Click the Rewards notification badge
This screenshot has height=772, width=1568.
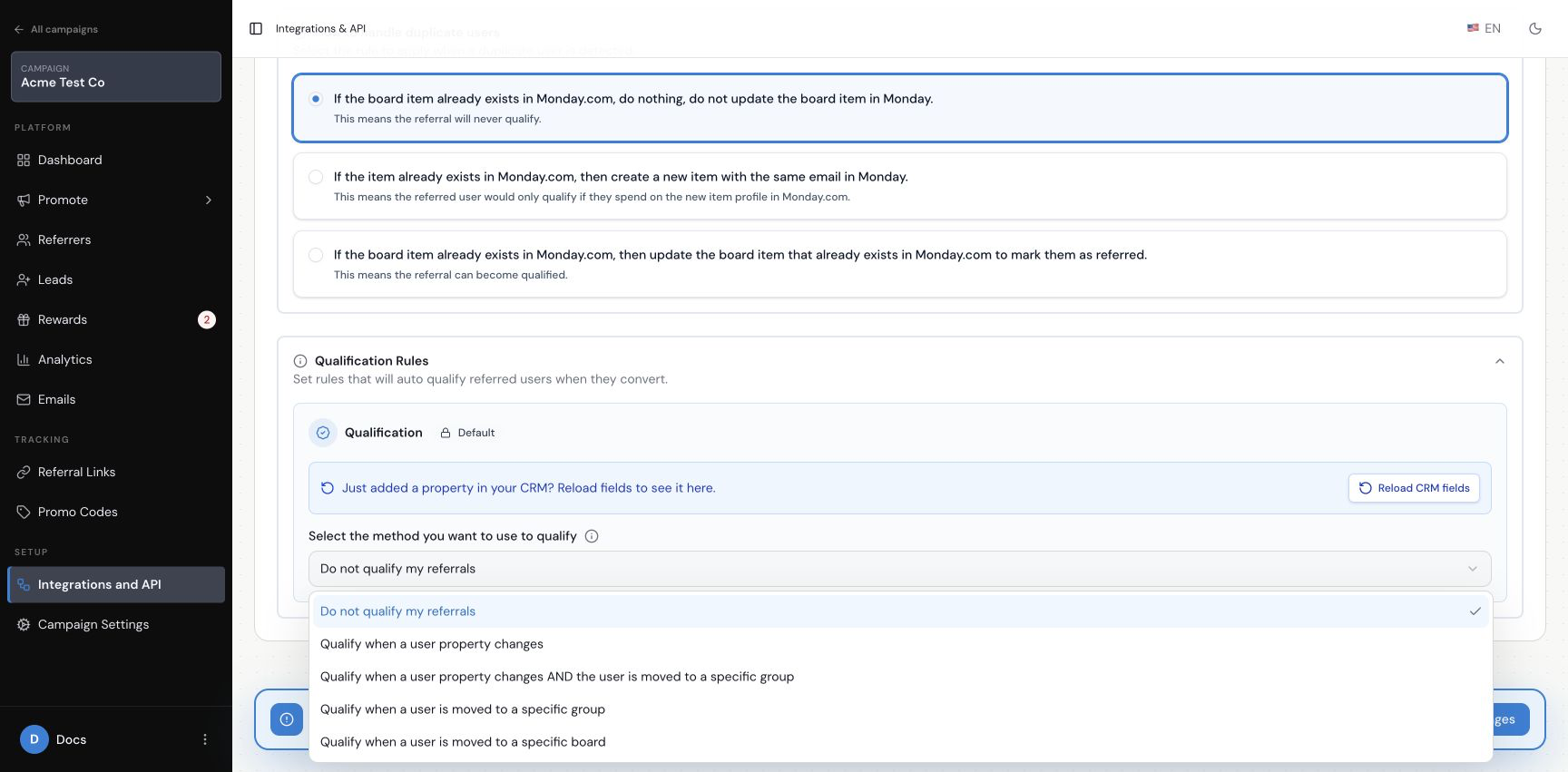(207, 319)
